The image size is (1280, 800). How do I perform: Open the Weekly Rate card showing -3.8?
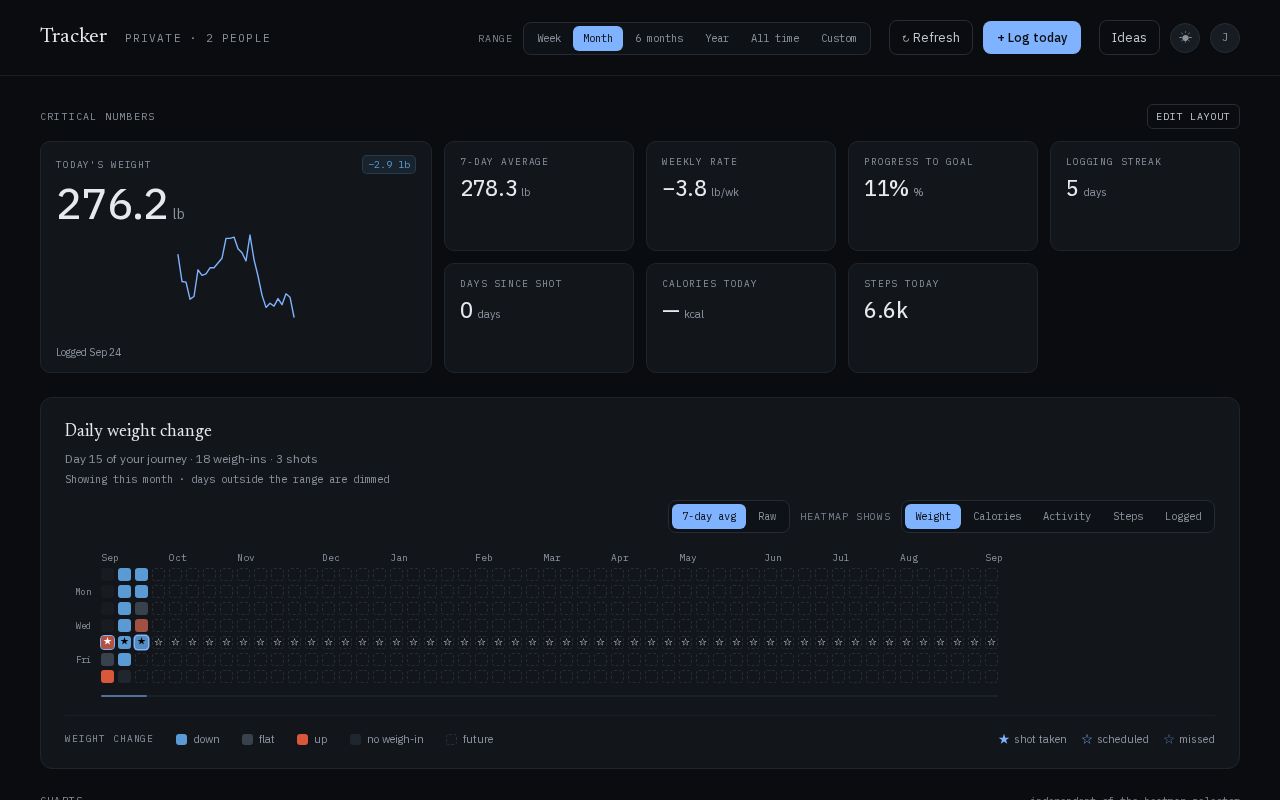(741, 196)
